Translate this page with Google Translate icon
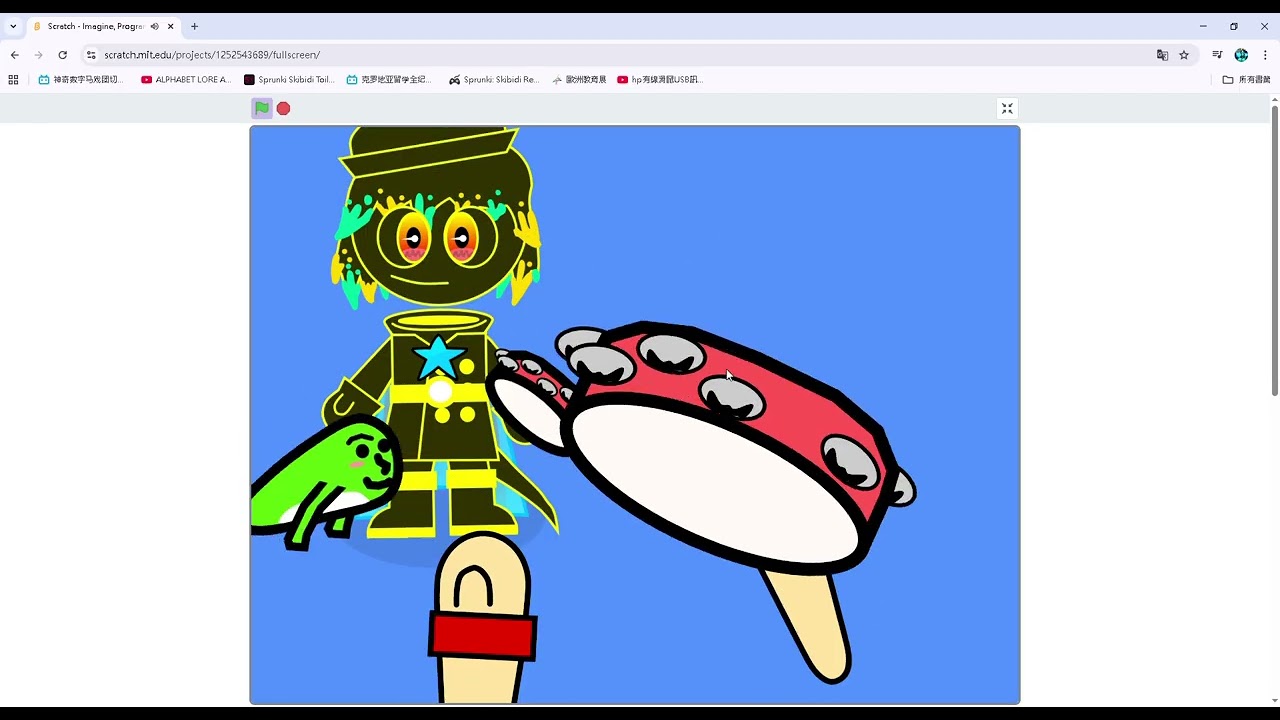This screenshot has width=1280, height=720. [x=1162, y=55]
